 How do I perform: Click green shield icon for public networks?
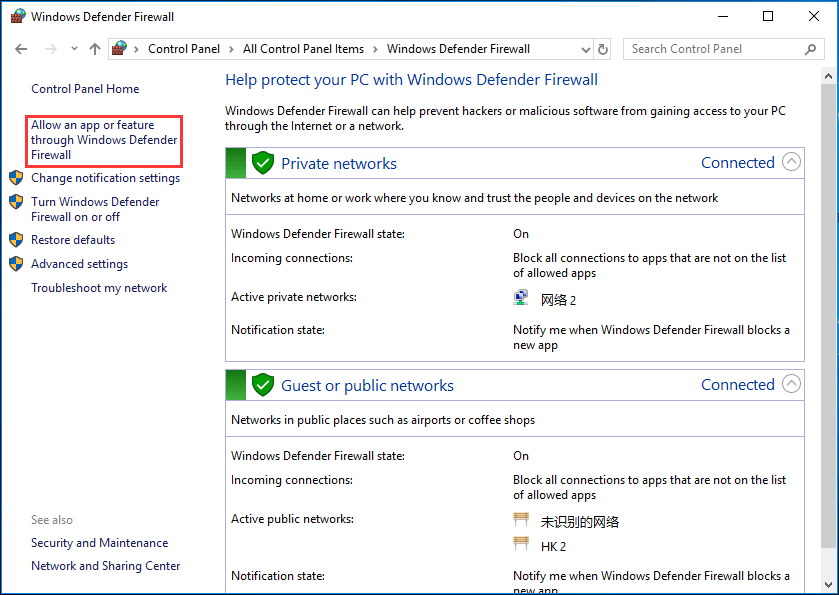tap(263, 385)
